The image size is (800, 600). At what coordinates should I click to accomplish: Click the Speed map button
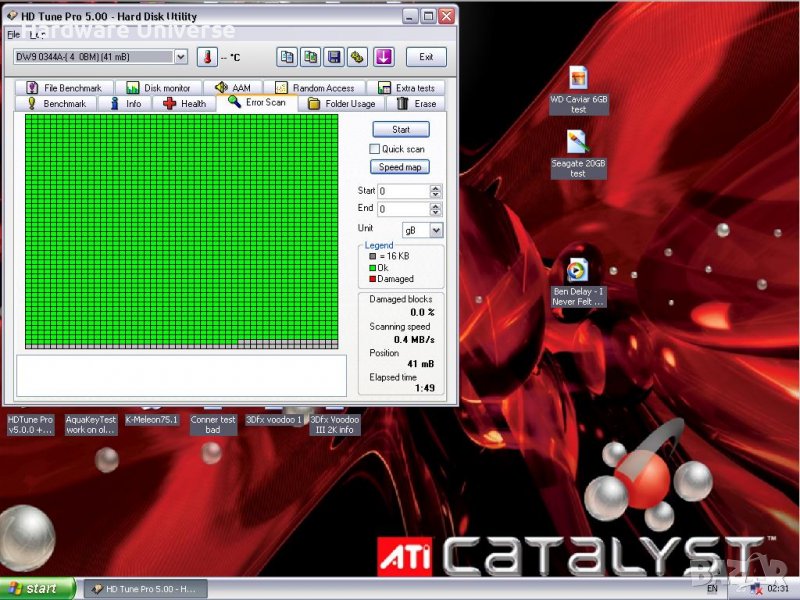point(400,167)
